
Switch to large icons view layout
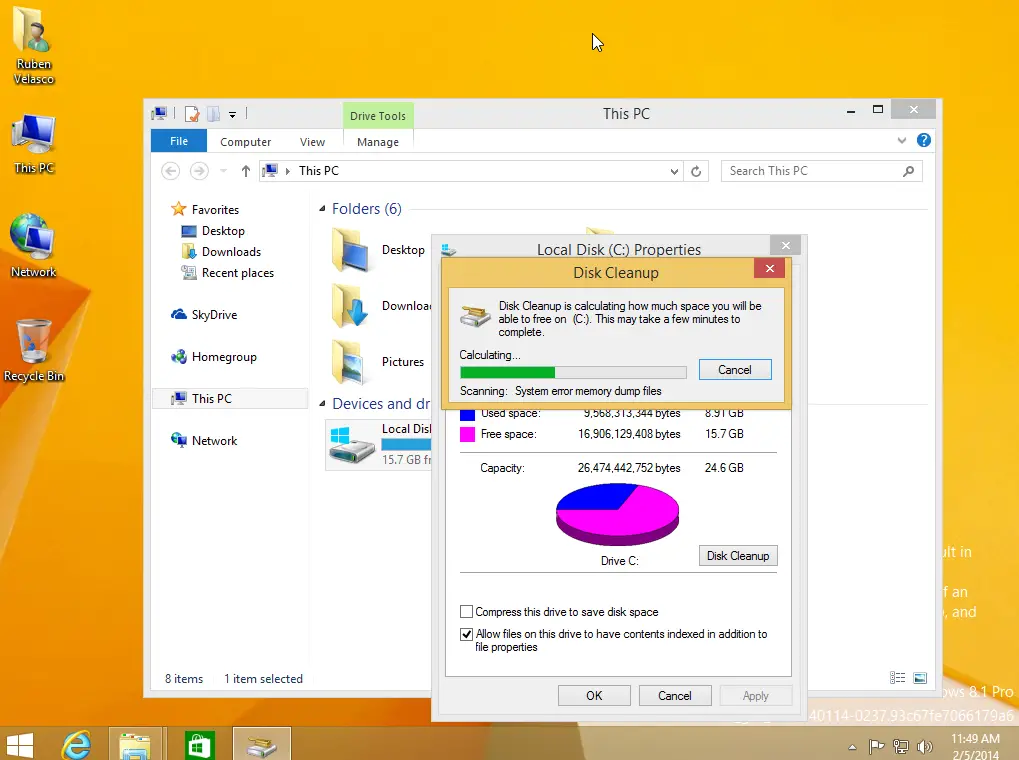[920, 678]
